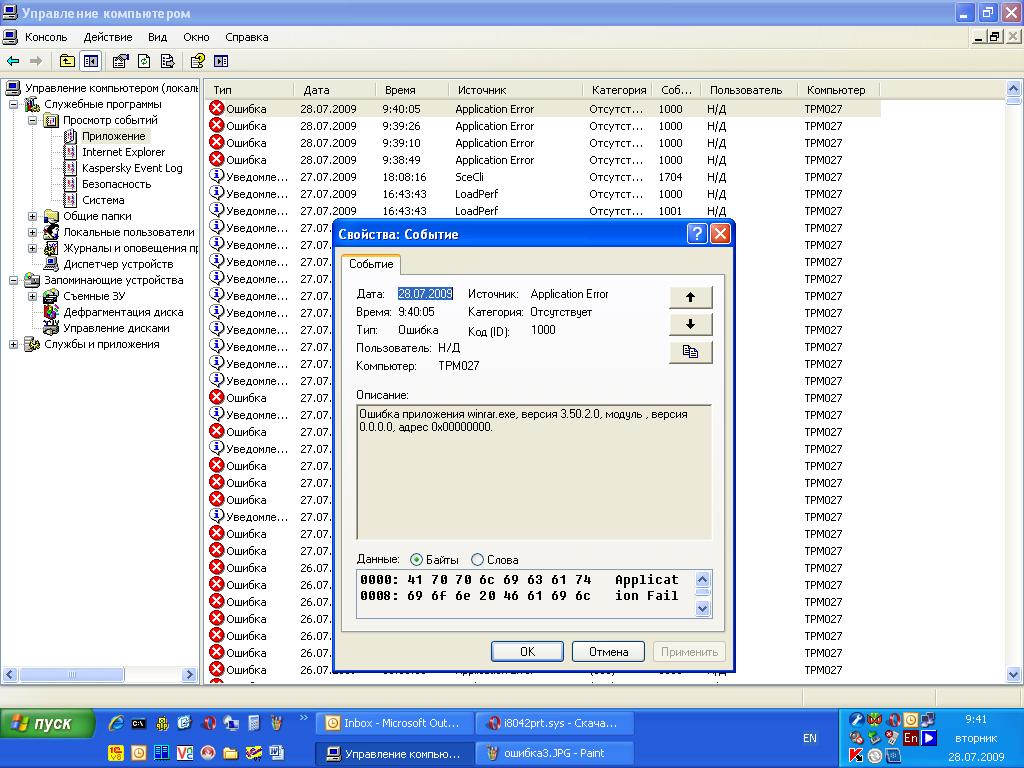Open Calculator from quick launch
This screenshot has height=768, width=1024.
[253, 723]
